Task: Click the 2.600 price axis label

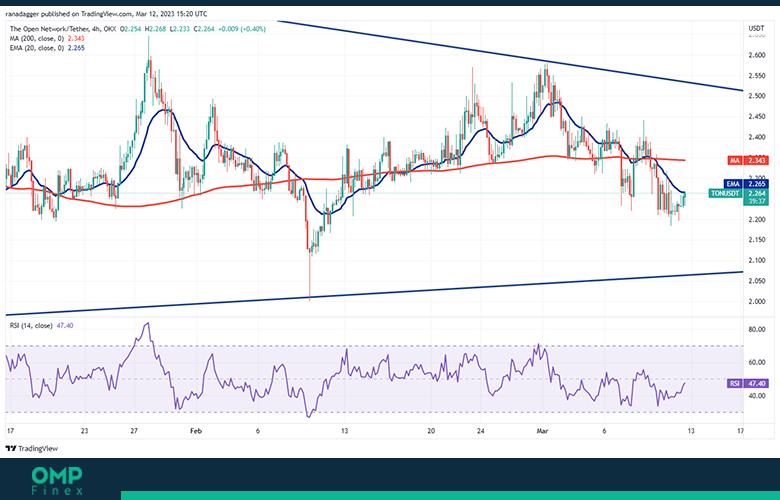Action: click(x=757, y=55)
